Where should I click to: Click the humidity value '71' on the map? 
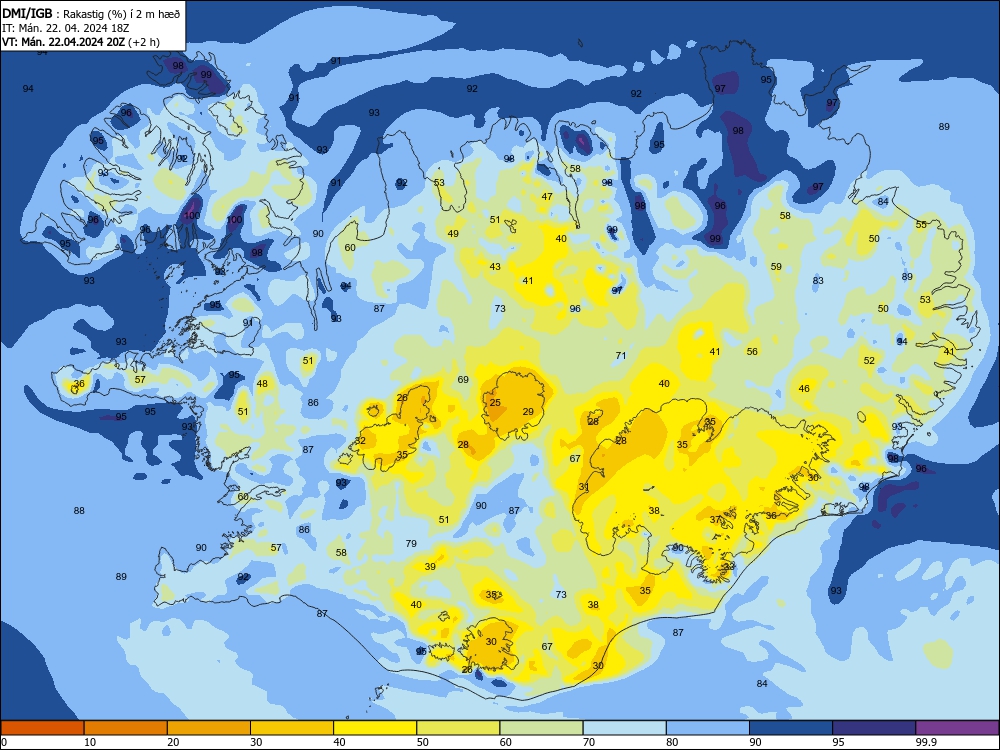[621, 355]
